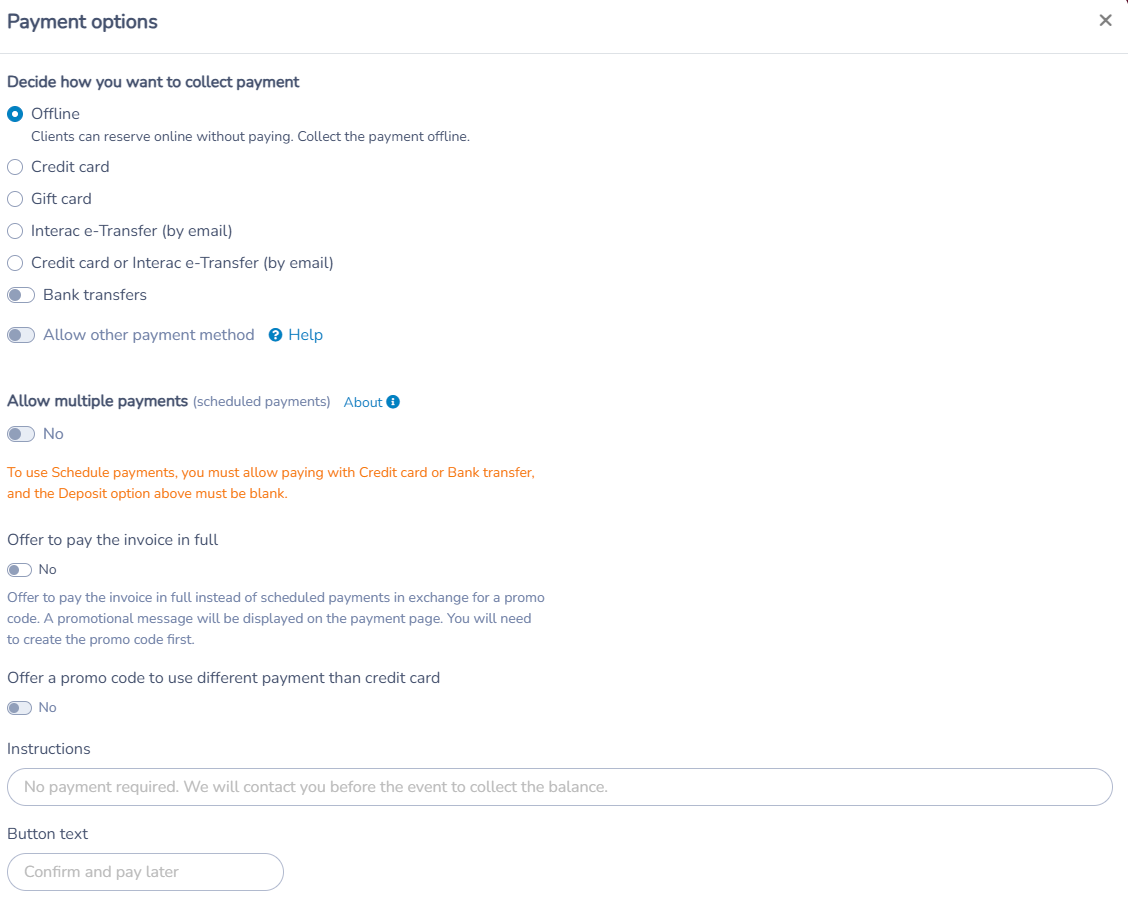Viewport: 1128px width, 904px height.
Task: Enable Offer to pay invoice in full toggle
Action: (19, 570)
